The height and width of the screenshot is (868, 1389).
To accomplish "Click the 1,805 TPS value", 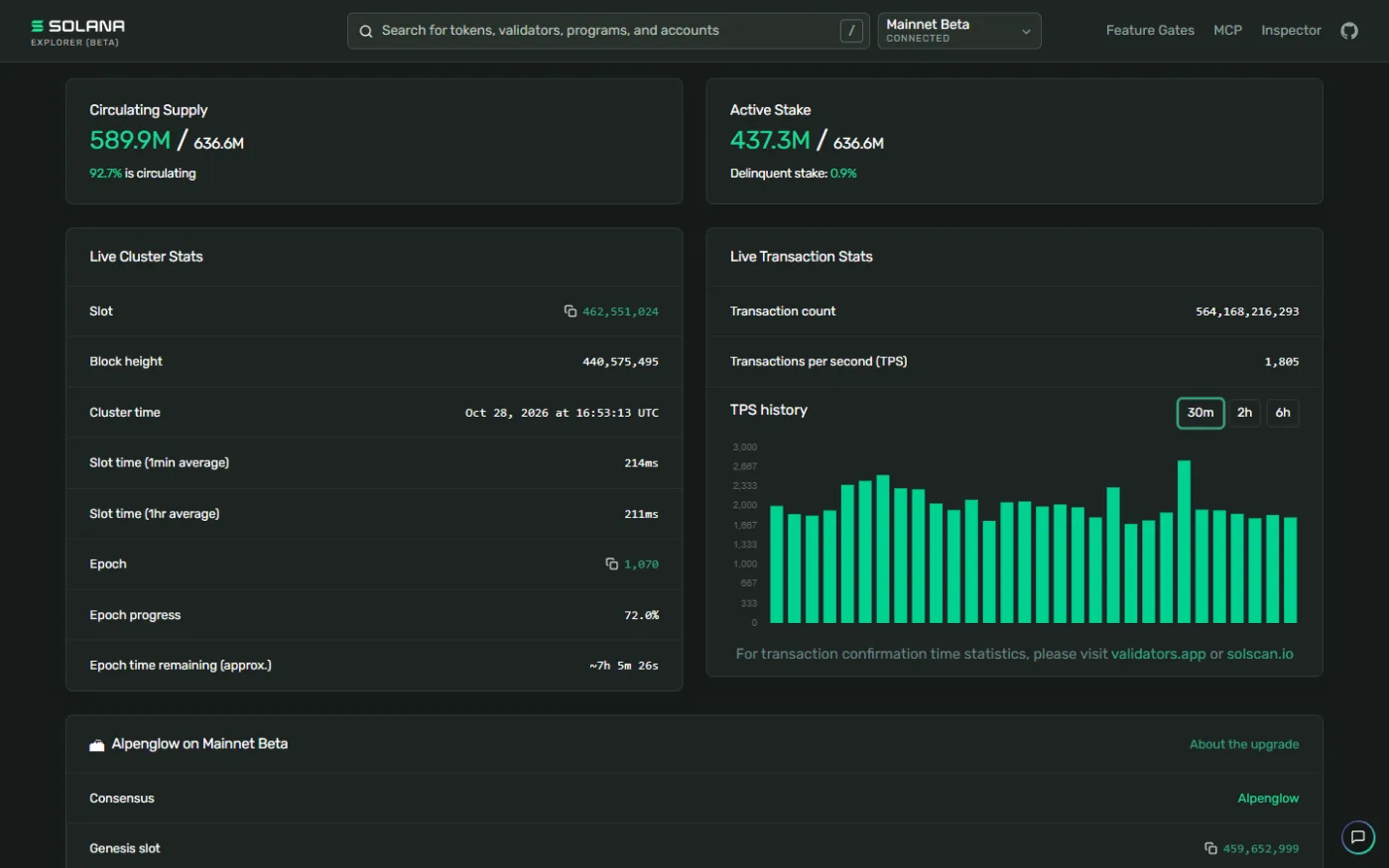I will pos(1282,362).
